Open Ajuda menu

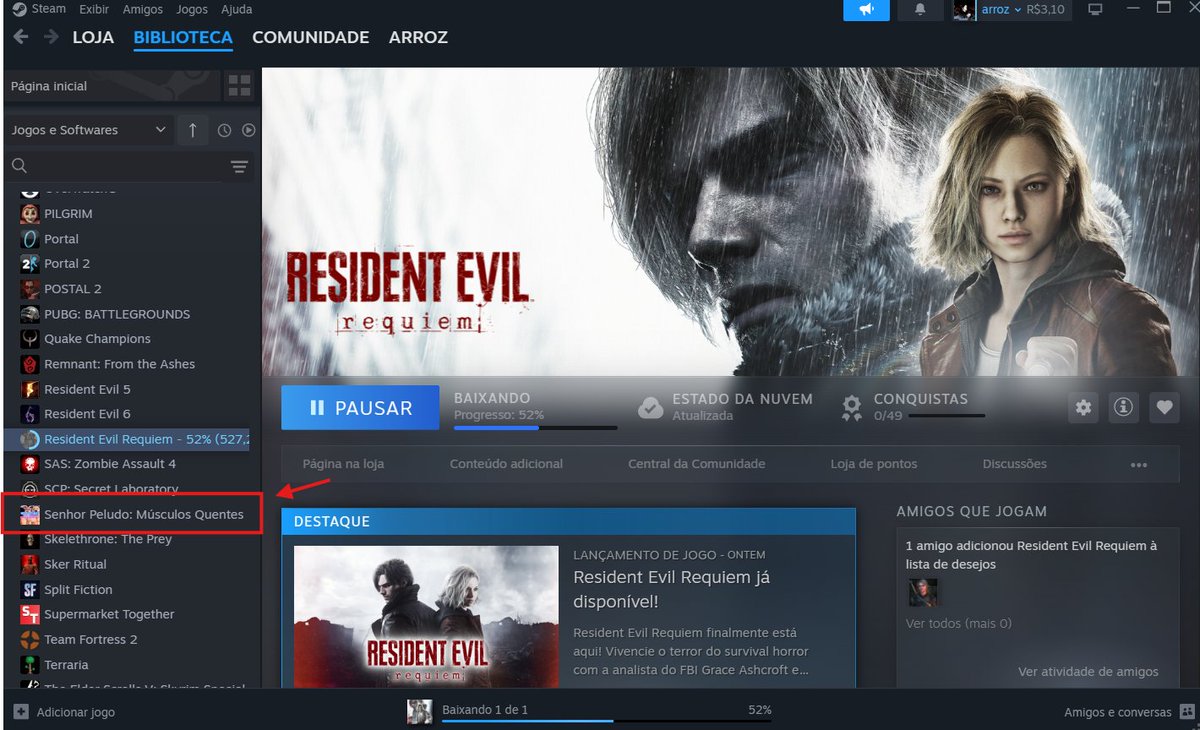237,9
